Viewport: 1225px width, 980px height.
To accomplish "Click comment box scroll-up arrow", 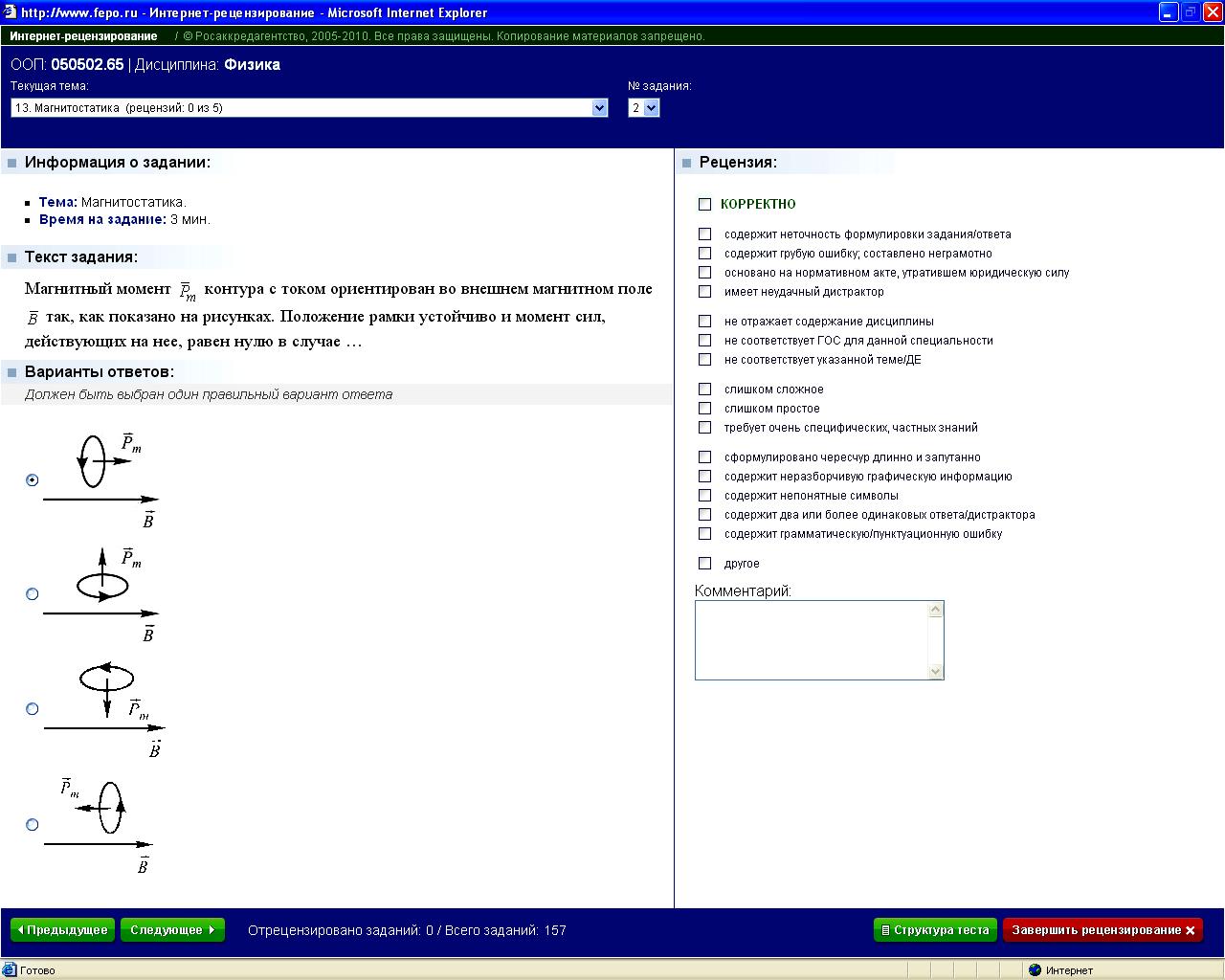I will pyautogui.click(x=936, y=610).
